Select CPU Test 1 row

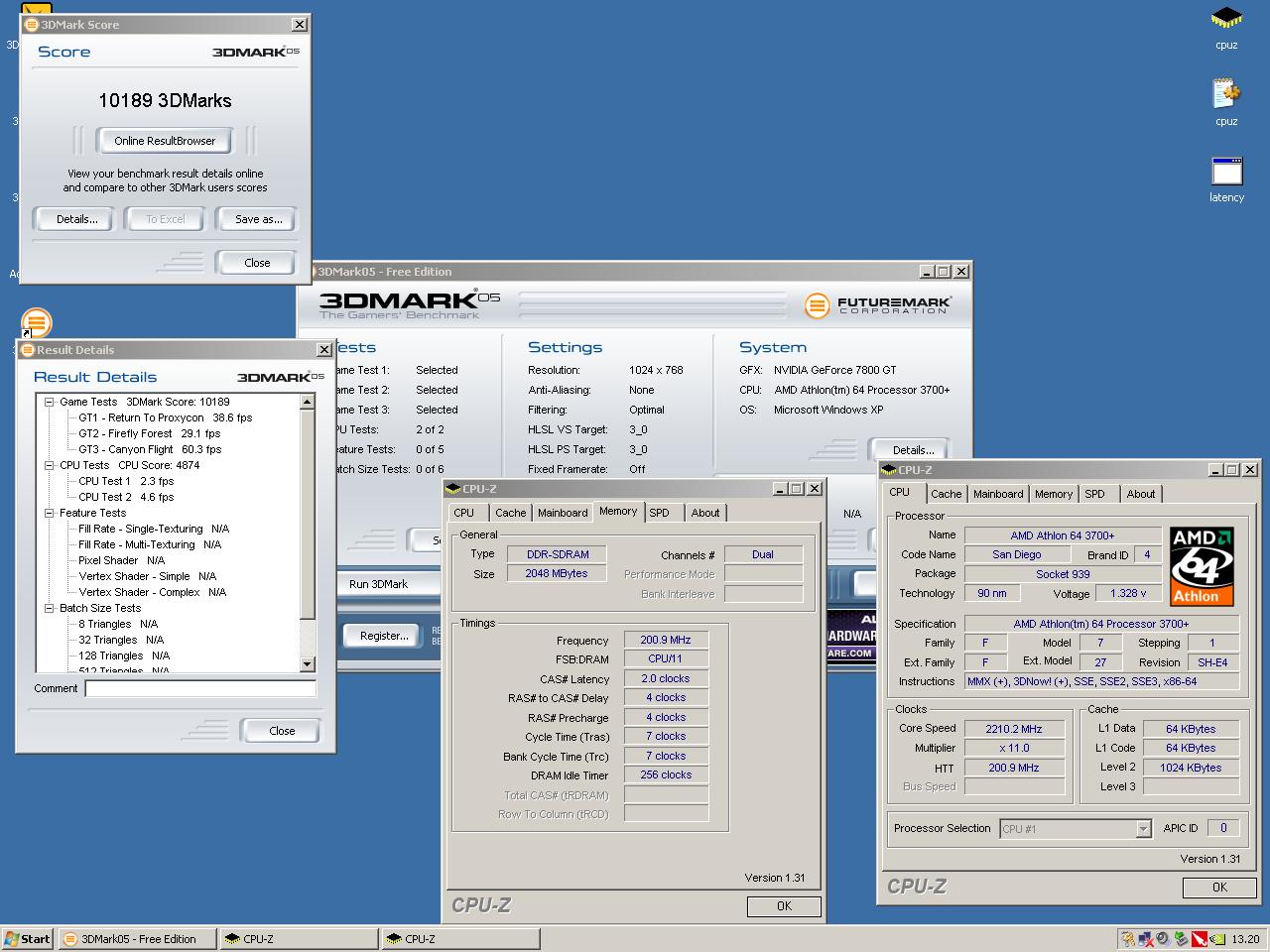pos(126,481)
